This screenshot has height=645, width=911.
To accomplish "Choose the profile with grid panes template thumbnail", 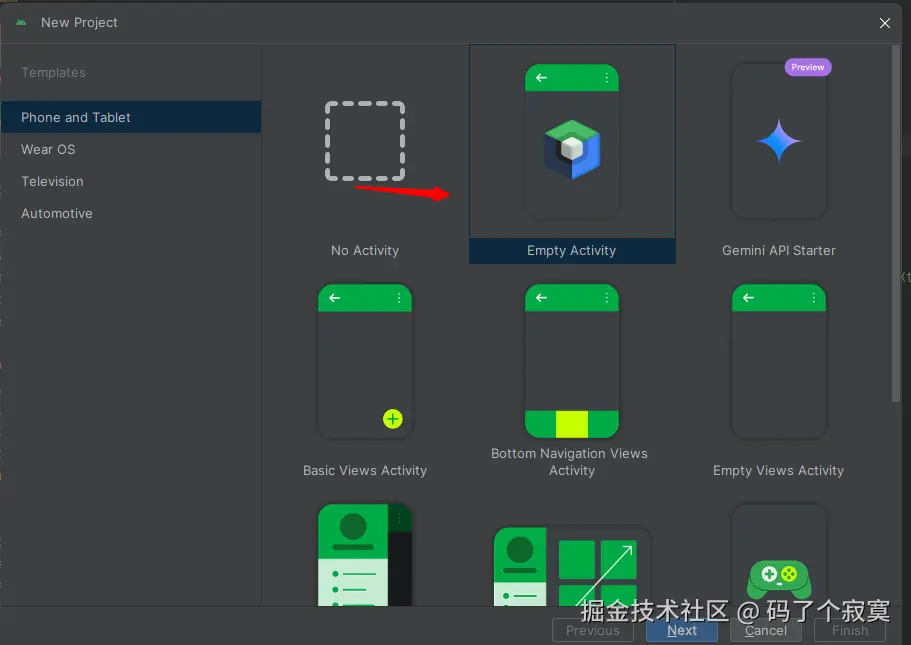I will click(x=572, y=566).
